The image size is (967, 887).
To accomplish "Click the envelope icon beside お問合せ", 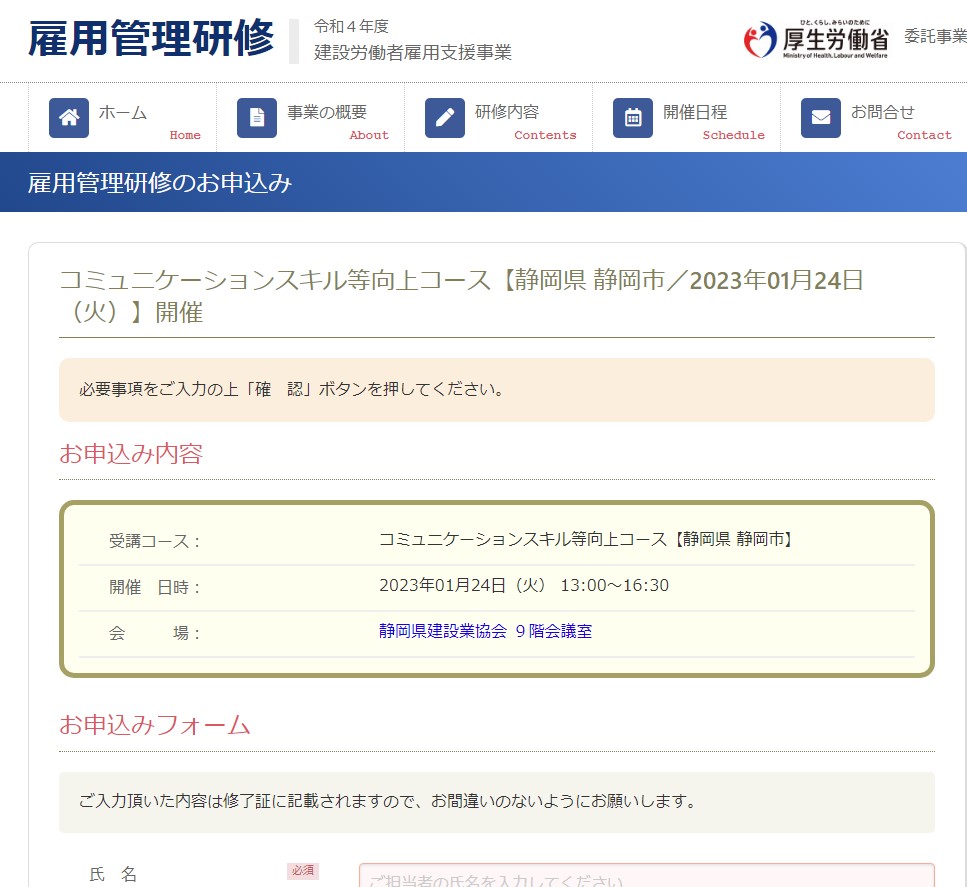I will [821, 118].
